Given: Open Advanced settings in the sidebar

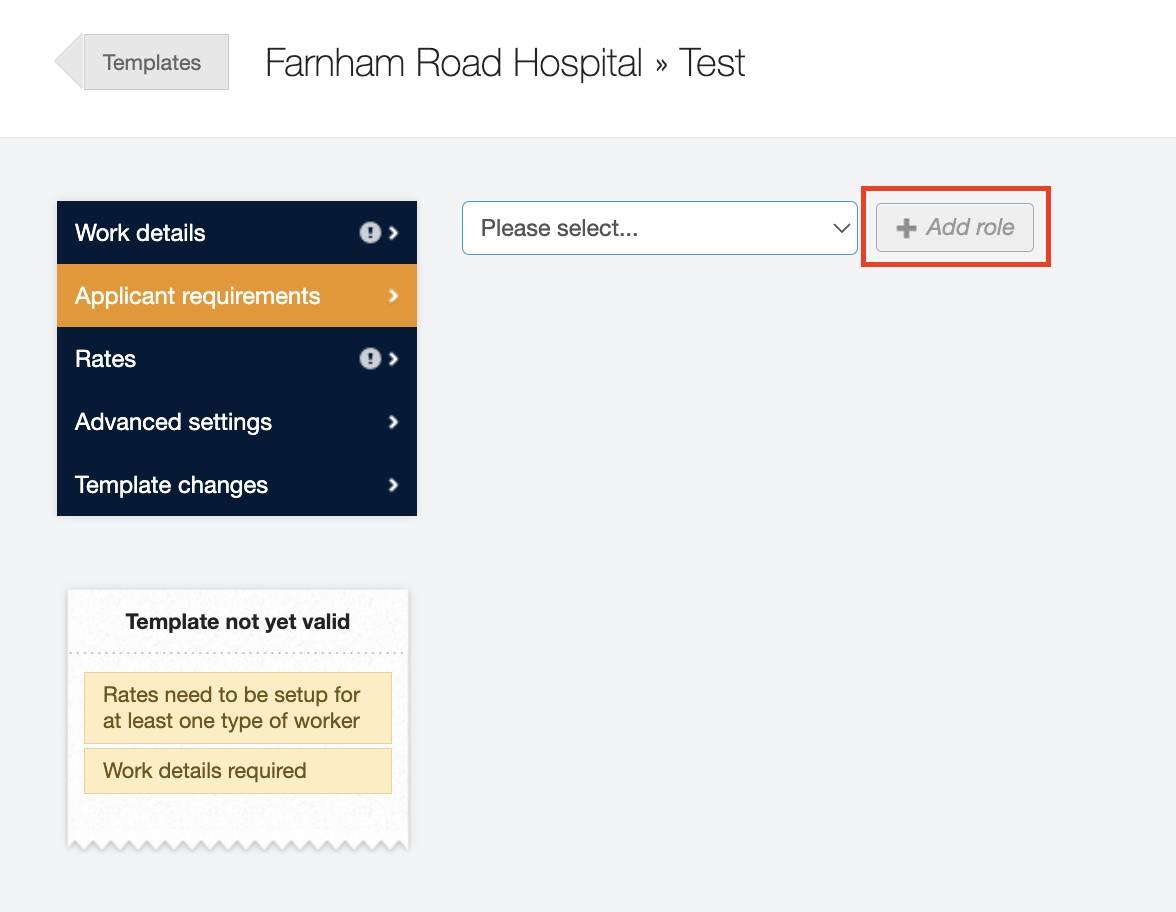Looking at the screenshot, I should [174, 422].
